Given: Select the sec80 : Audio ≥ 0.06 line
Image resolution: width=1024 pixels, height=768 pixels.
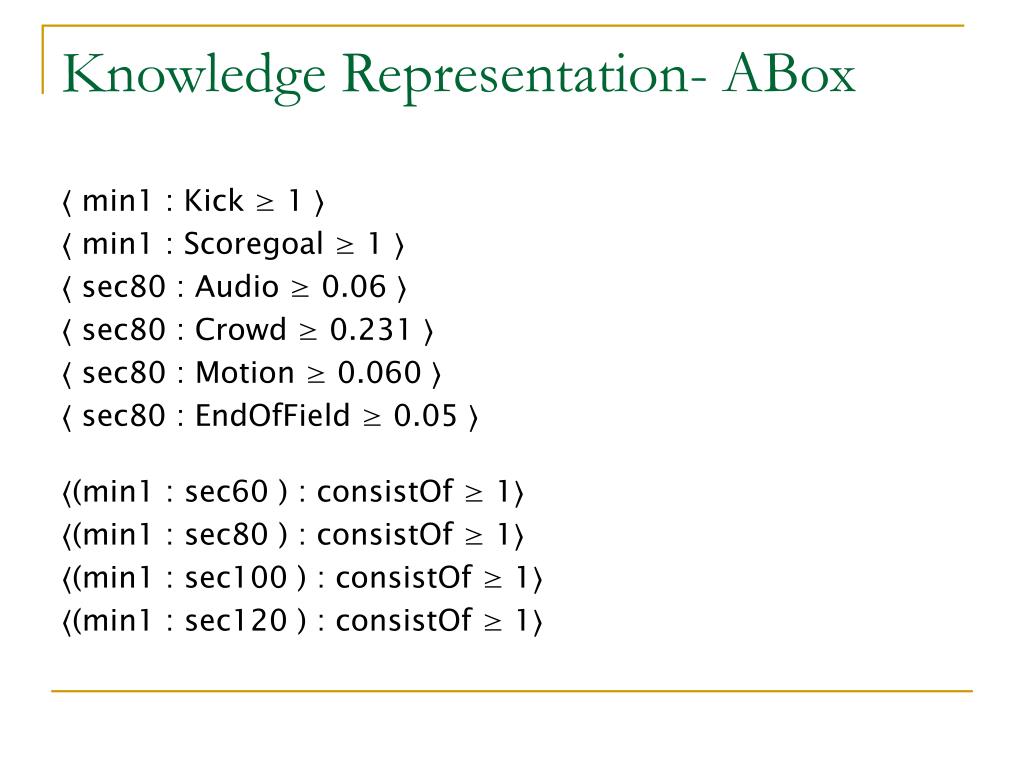Looking at the screenshot, I should pyautogui.click(x=234, y=287).
